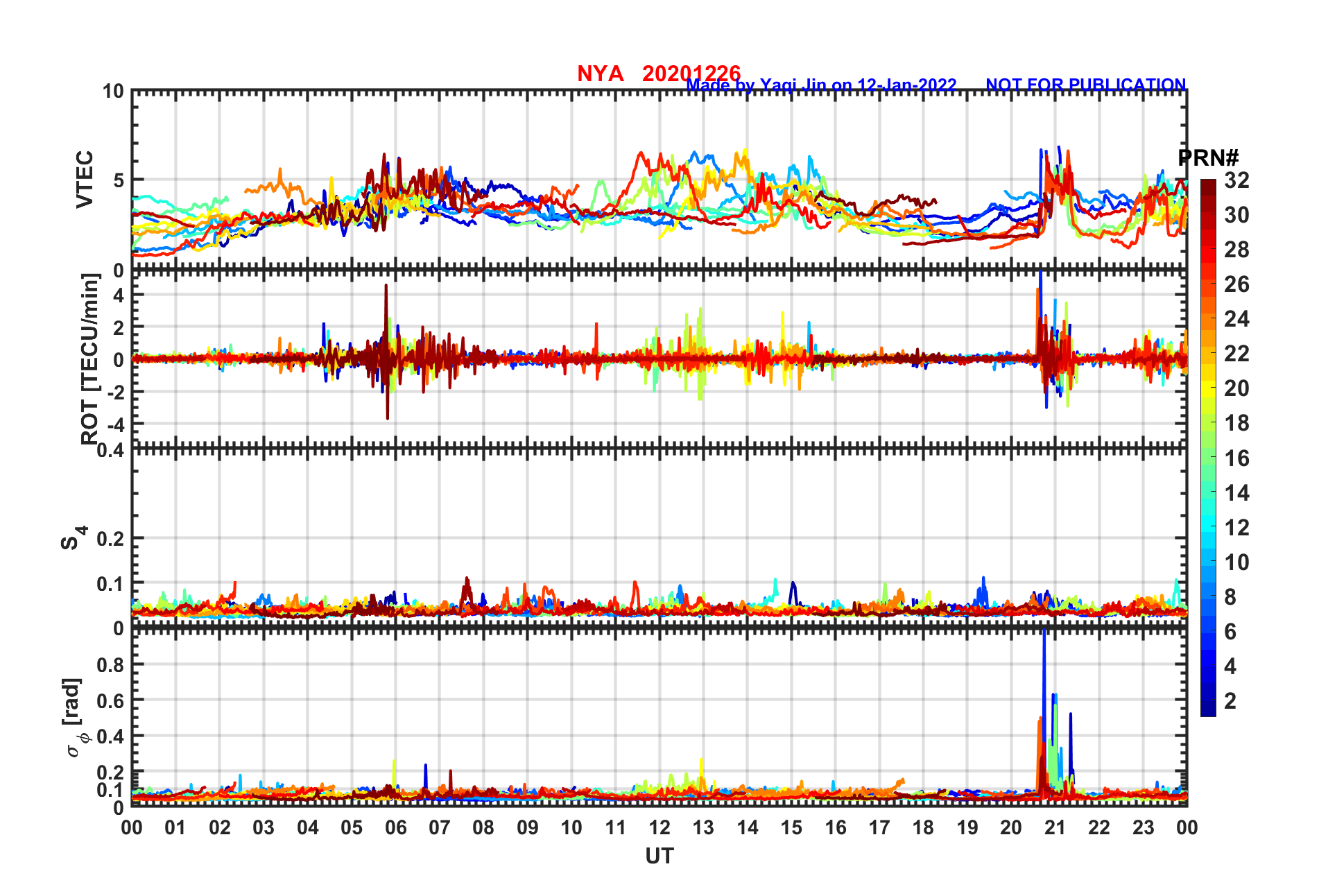The width and height of the screenshot is (1319, 896).
Task: Click the colorbar tick label "26"
Action: [x=1236, y=284]
